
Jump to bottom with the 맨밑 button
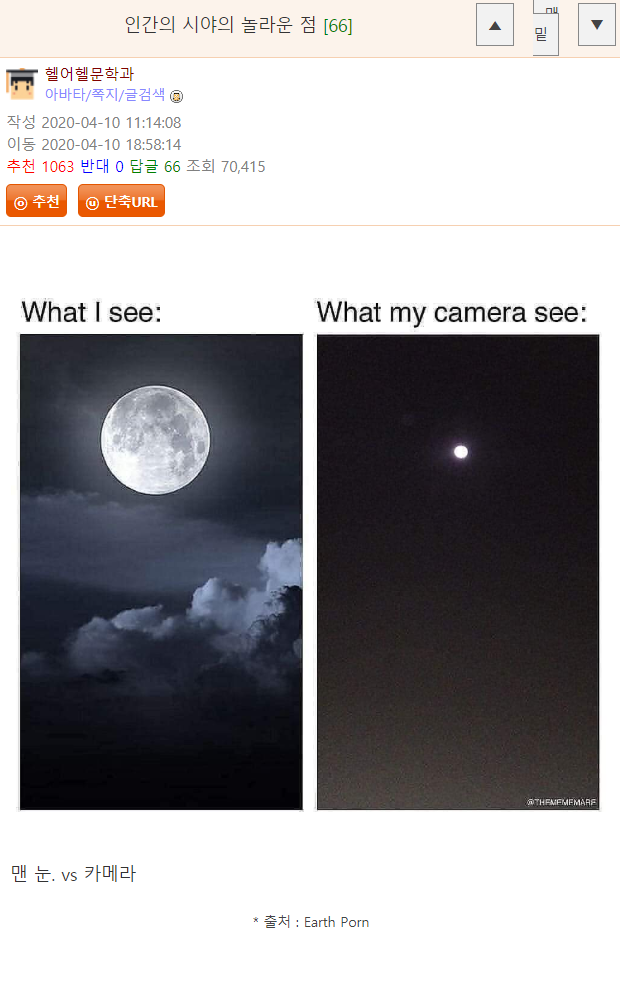(x=545, y=28)
